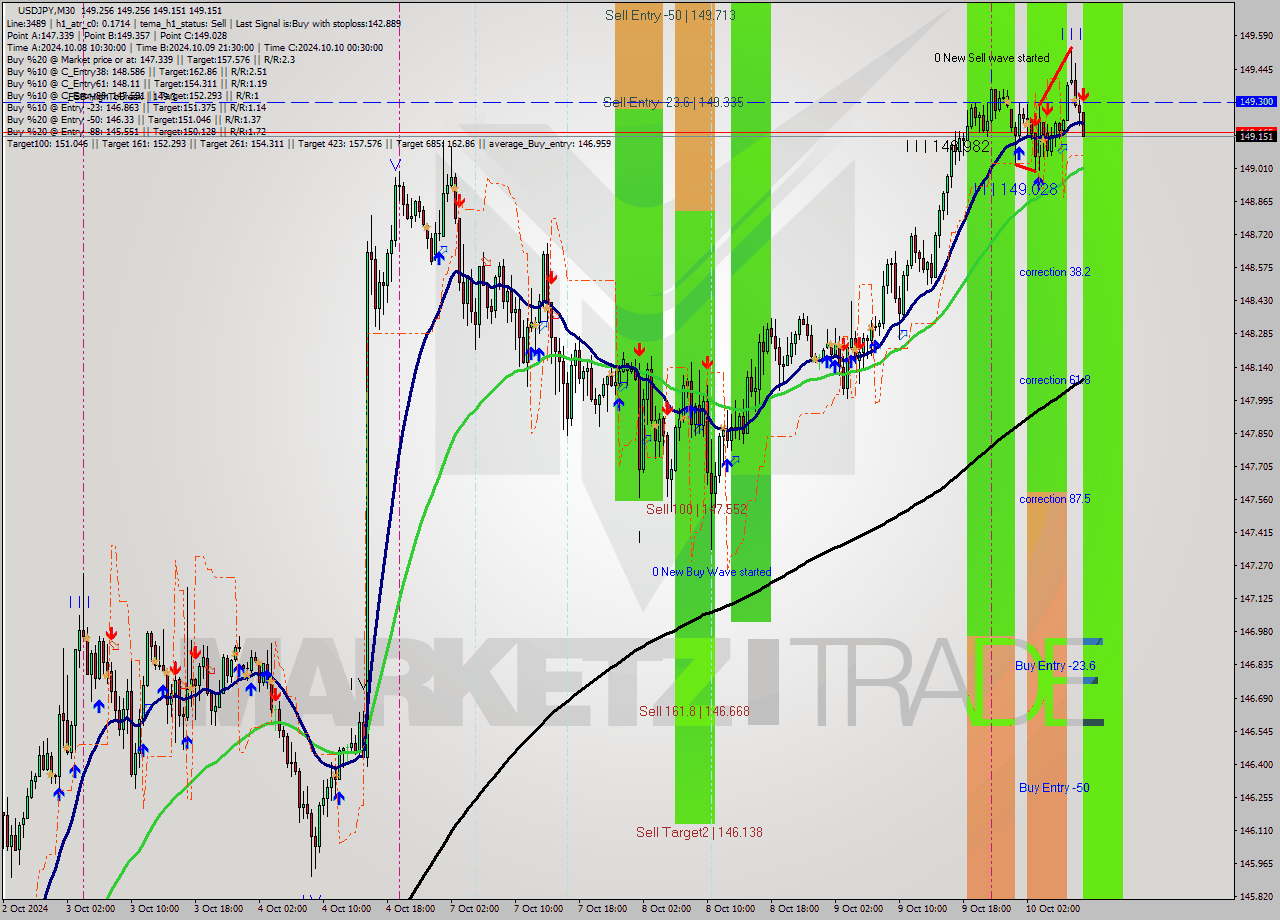Screen dimensions: 1280x920
Task: Click the 'Point A:147.339' info text
Action: point(42,35)
